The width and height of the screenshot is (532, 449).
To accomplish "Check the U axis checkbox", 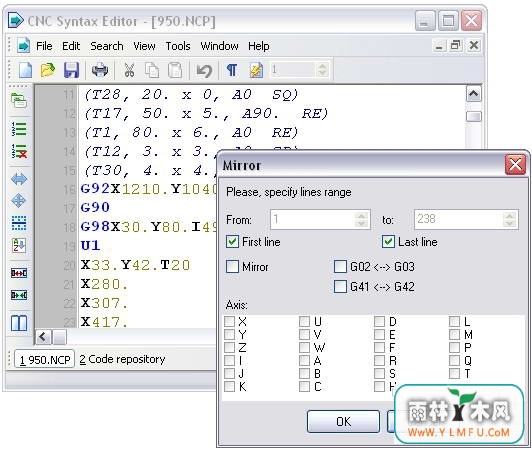I will pyautogui.click(x=304, y=321).
